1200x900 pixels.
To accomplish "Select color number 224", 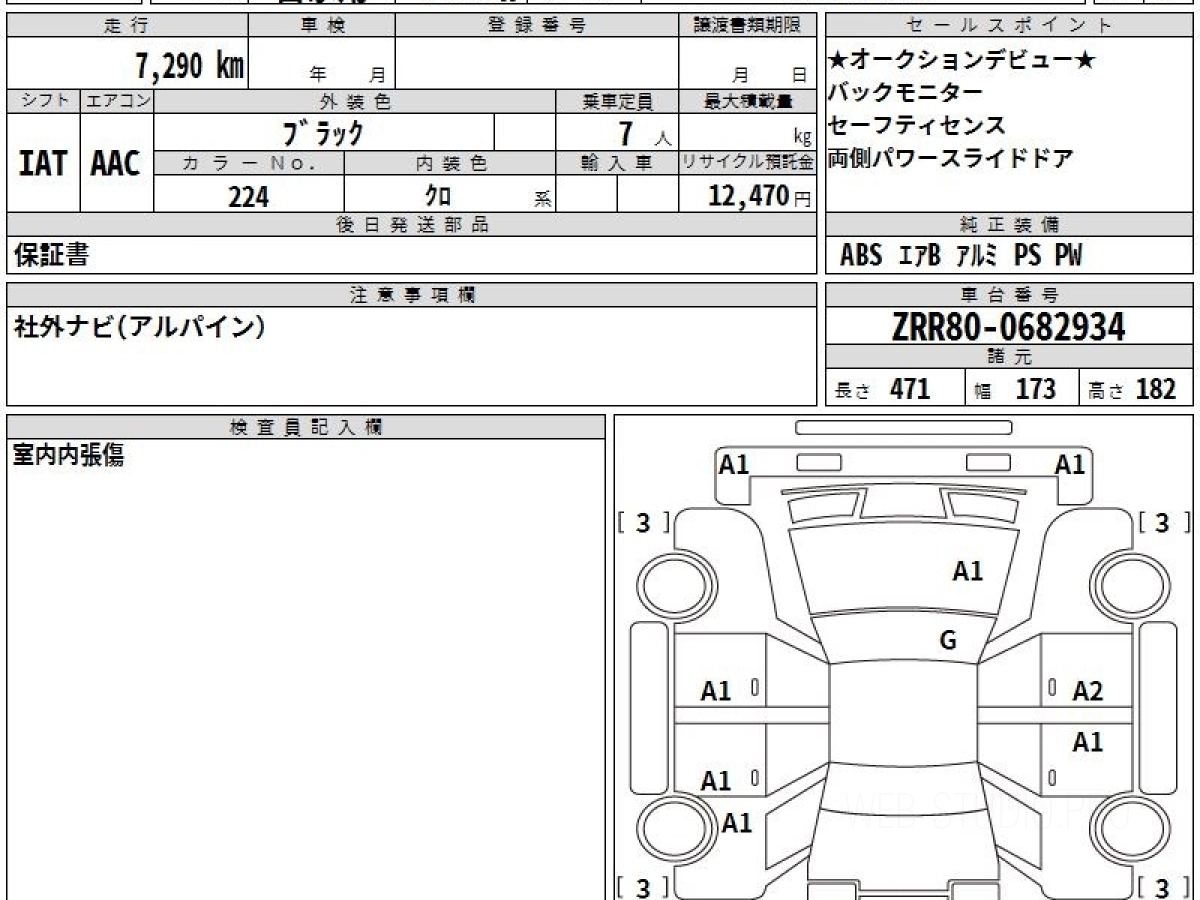I will click(x=249, y=197).
